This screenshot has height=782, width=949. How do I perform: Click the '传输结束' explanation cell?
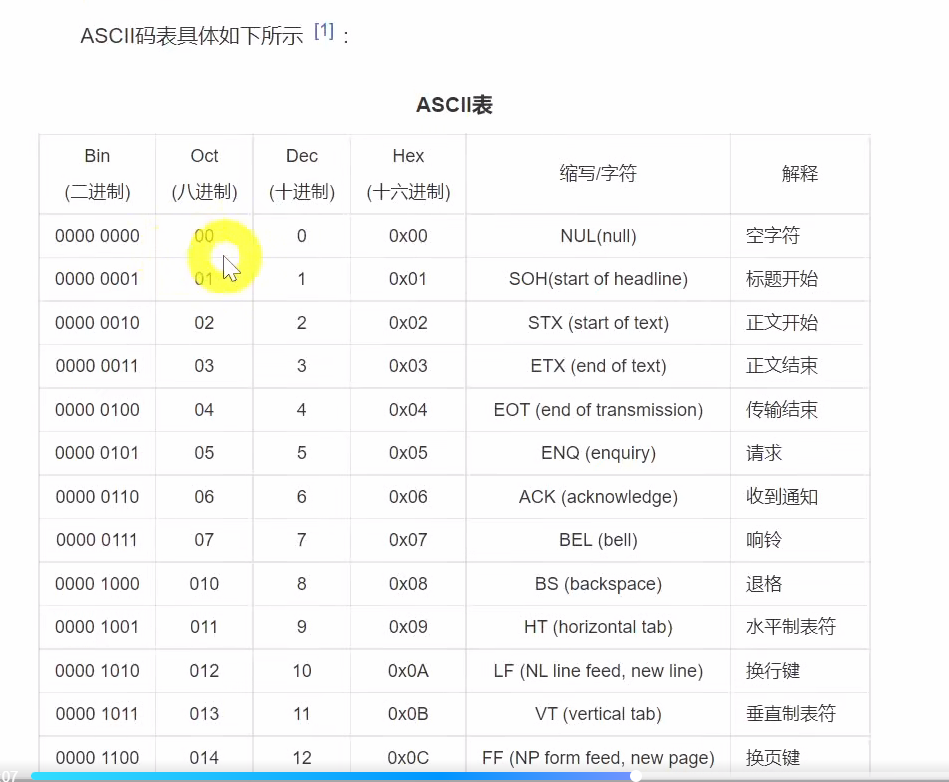point(800,410)
